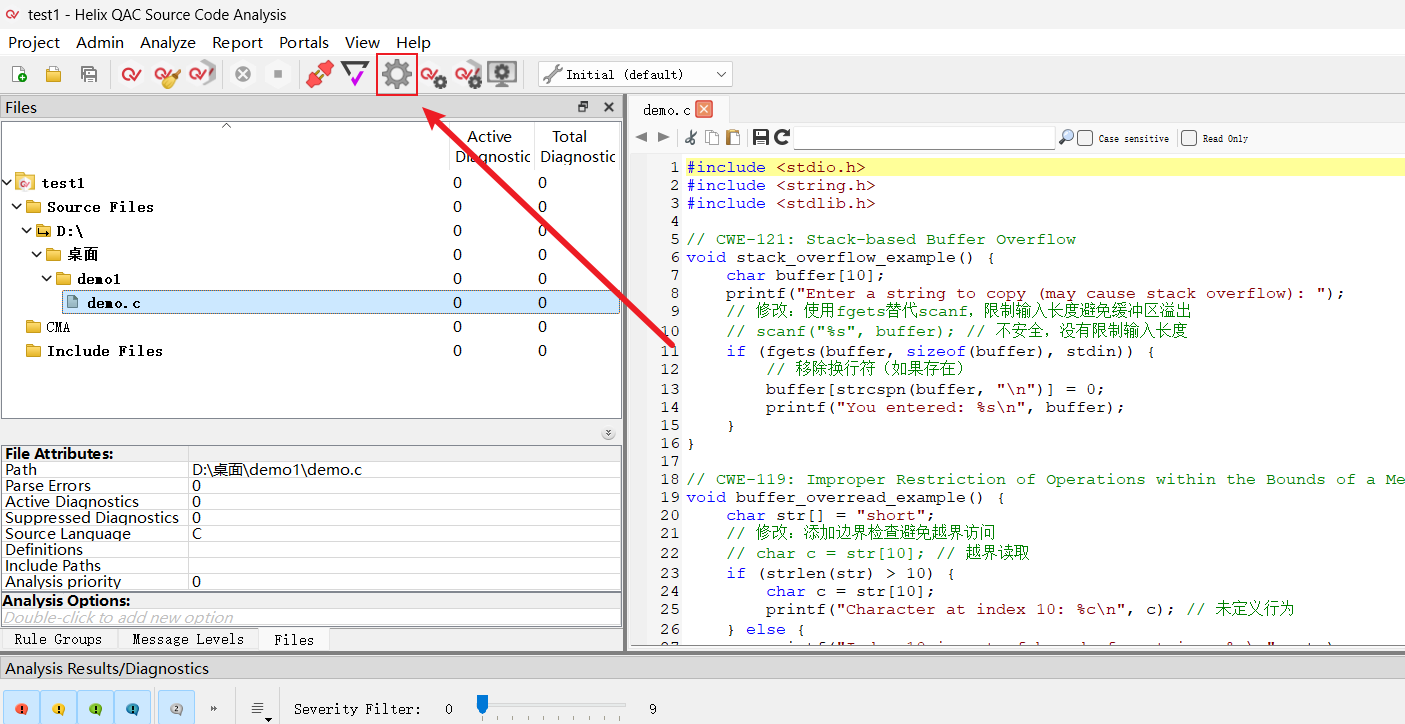
Task: Collapse the D:\ drive tree node
Action: pos(27,231)
